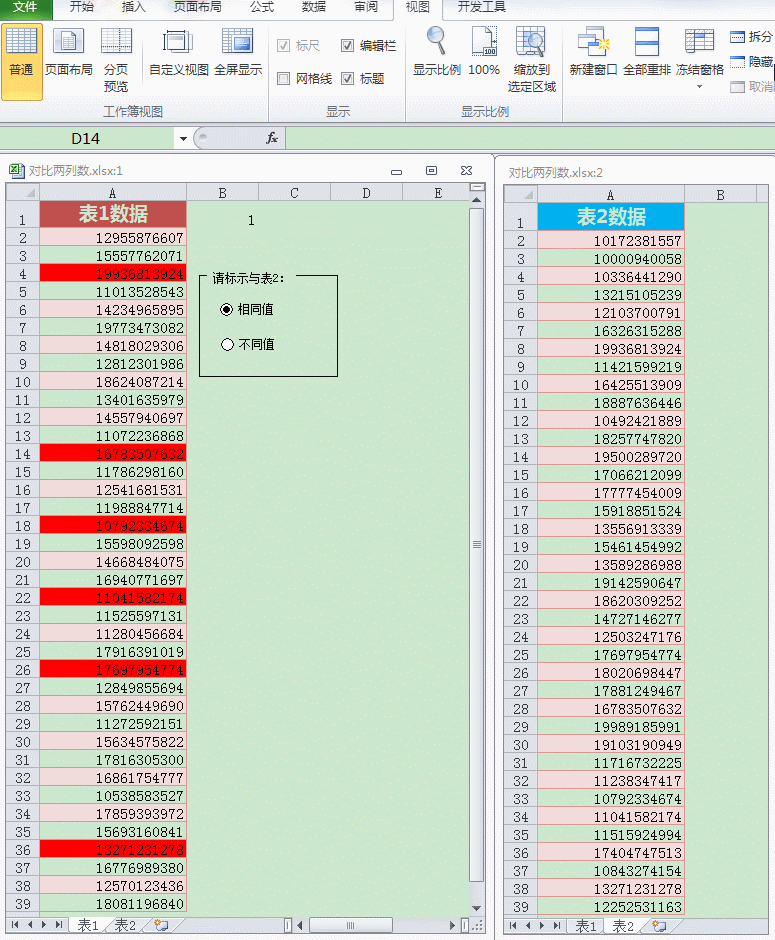The width and height of the screenshot is (775, 940).
Task: Minimize the xlsx:1 workbook window
Action: (396, 171)
